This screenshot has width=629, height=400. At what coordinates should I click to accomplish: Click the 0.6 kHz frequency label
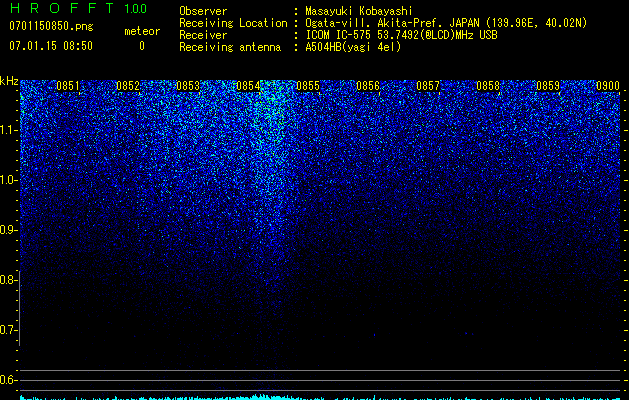tap(8, 380)
